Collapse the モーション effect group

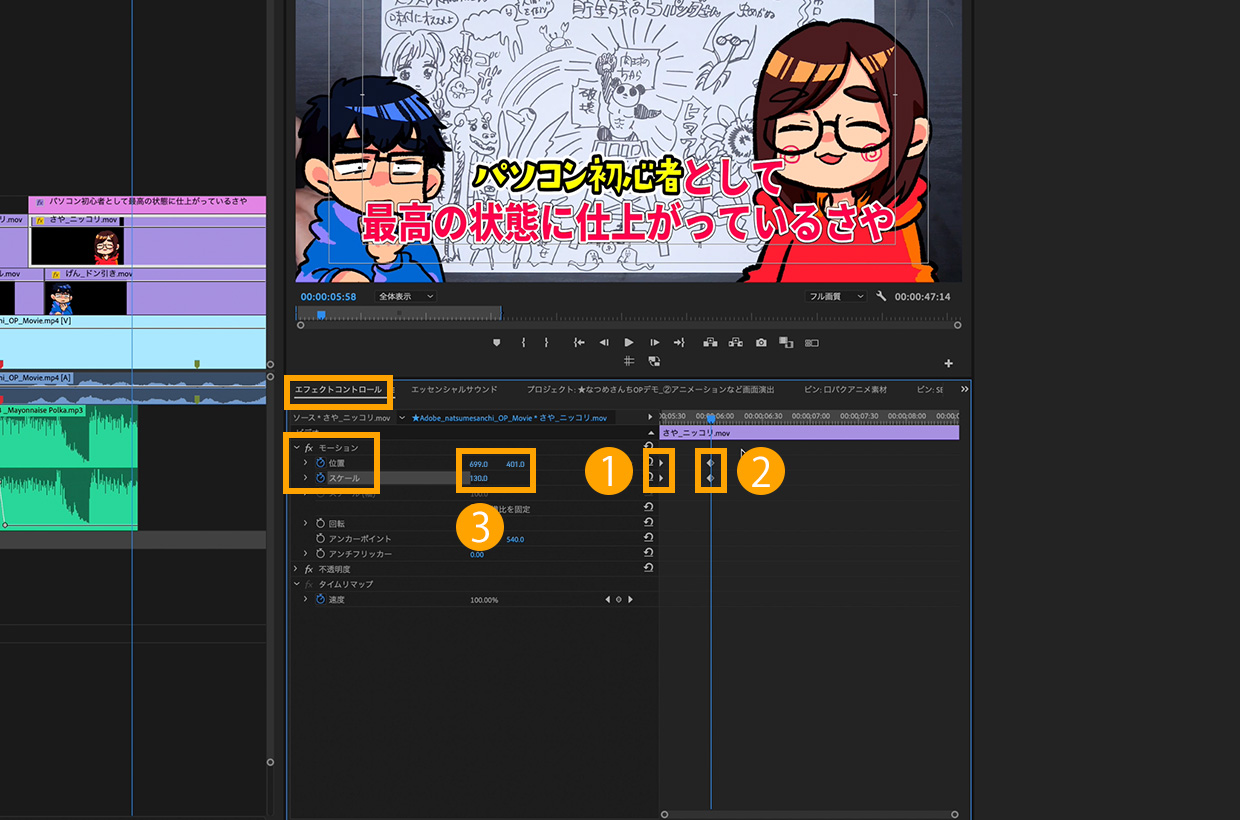click(296, 448)
